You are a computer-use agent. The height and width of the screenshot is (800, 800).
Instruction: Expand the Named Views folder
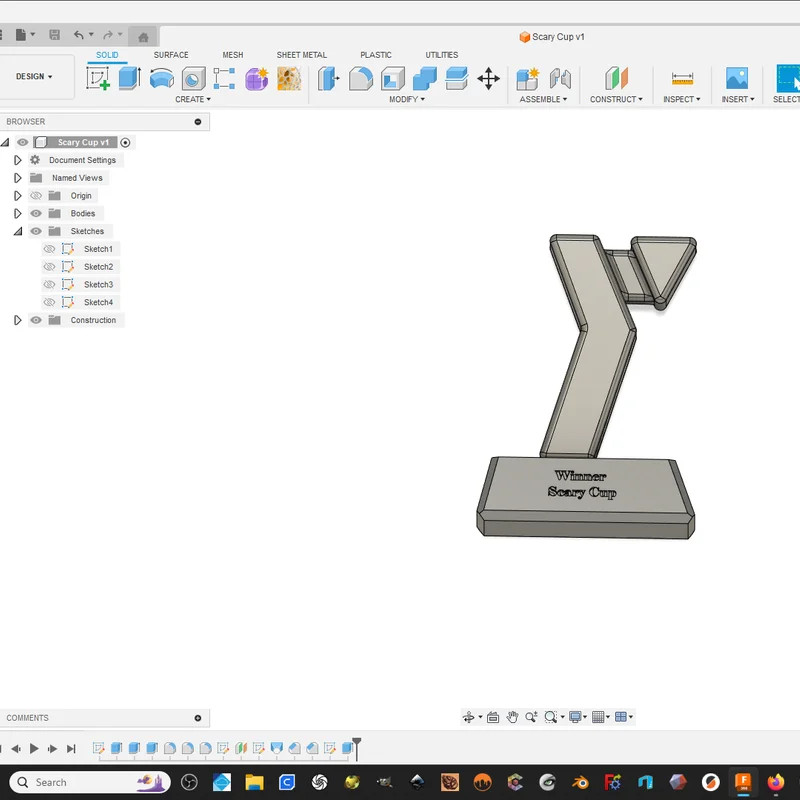click(17, 178)
